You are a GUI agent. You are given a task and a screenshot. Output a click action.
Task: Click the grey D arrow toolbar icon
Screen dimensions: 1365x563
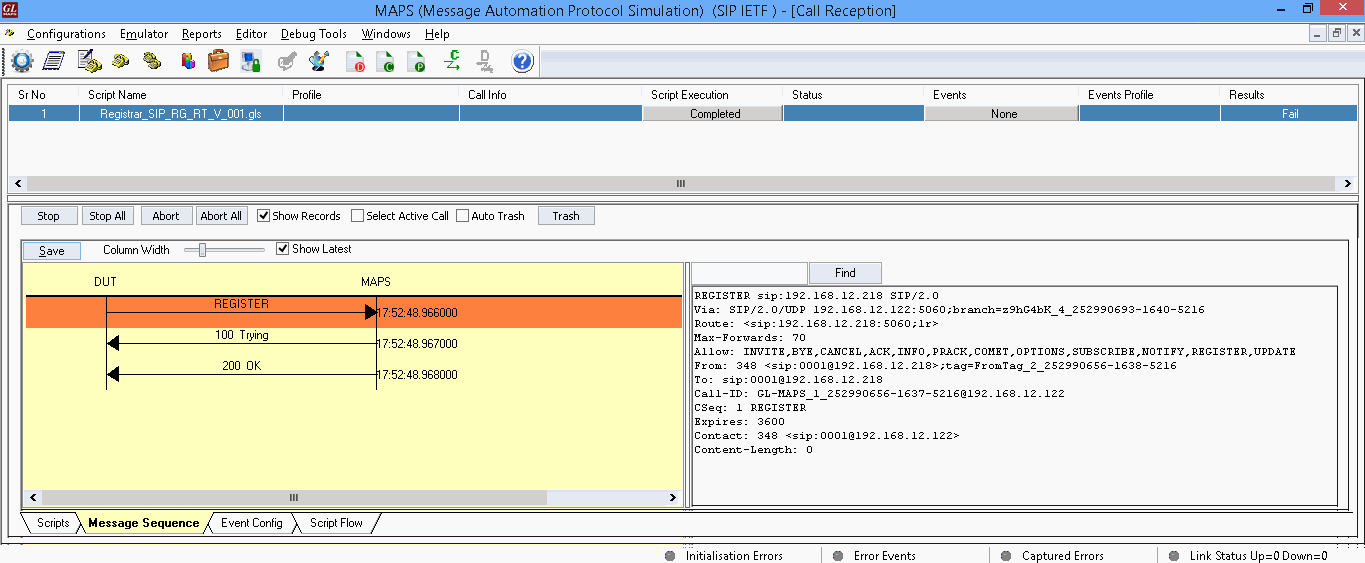coord(485,61)
